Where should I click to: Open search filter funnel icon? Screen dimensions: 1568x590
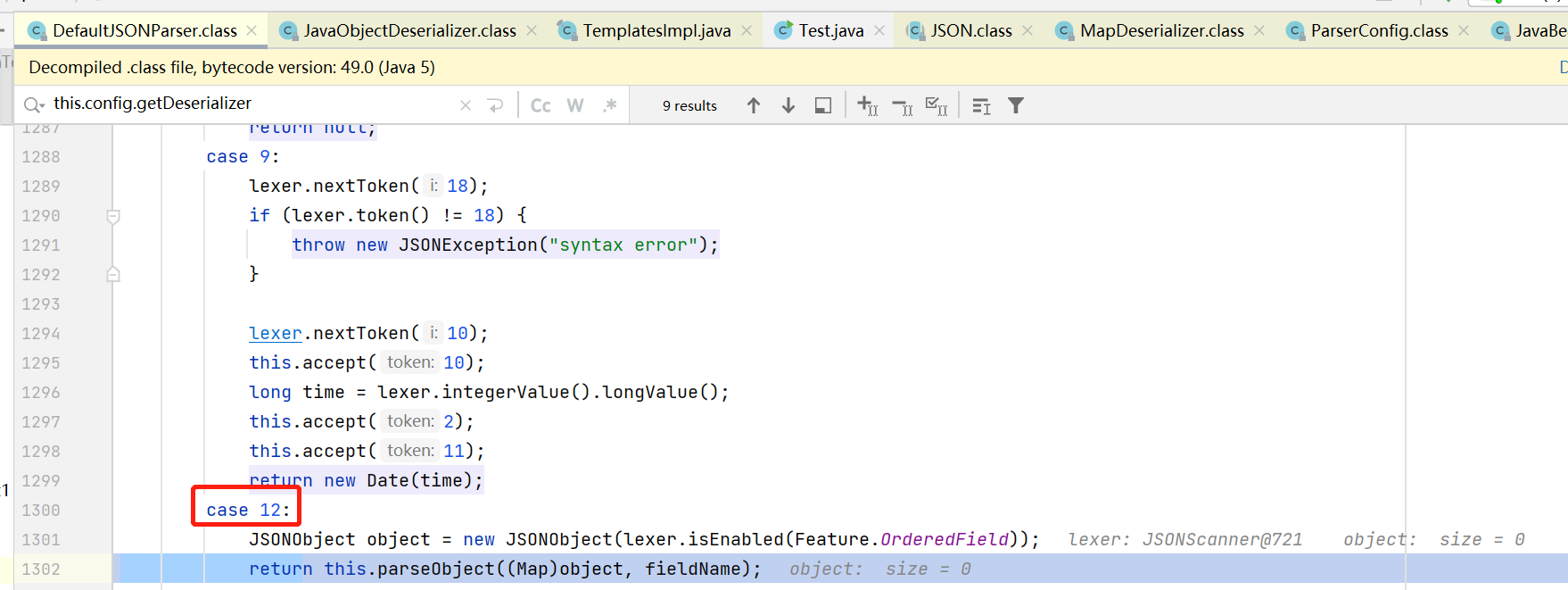click(x=1016, y=105)
